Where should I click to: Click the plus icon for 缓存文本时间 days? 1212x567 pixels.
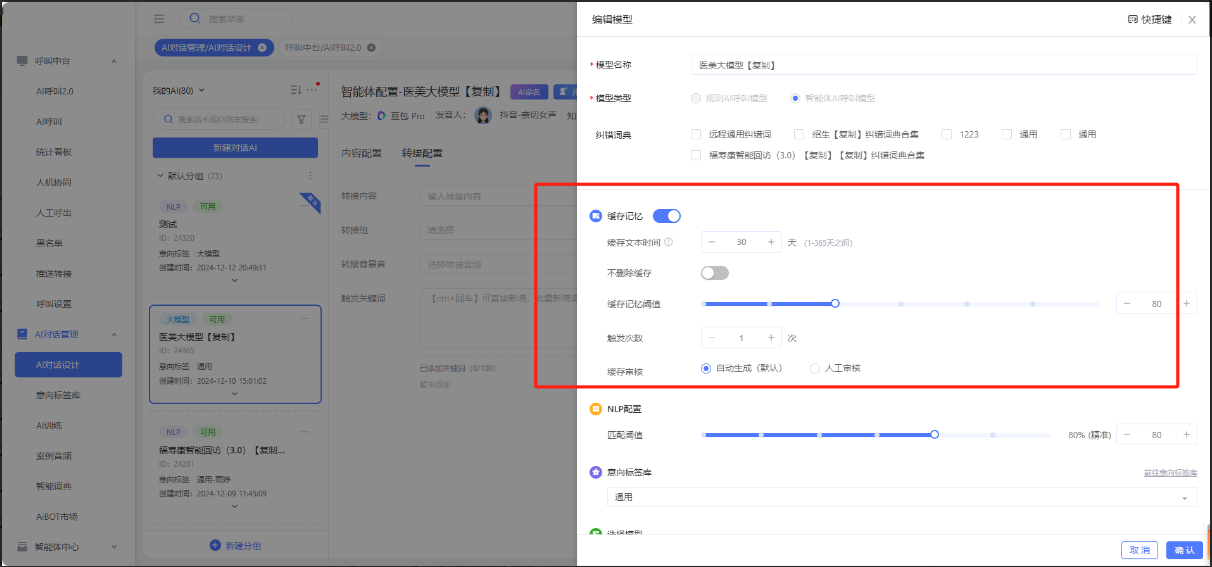point(771,242)
